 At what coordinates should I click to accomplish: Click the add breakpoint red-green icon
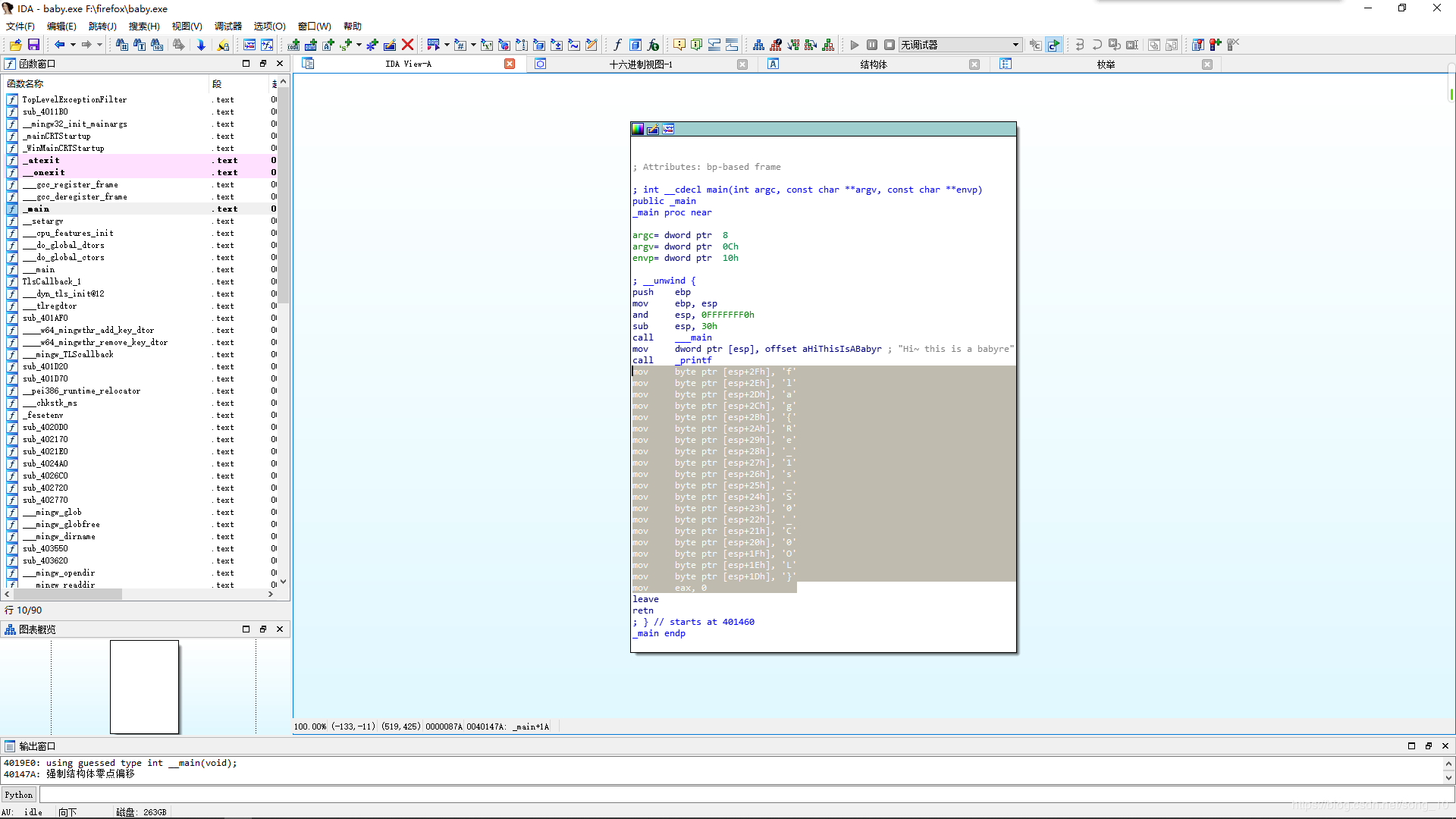pos(1215,45)
